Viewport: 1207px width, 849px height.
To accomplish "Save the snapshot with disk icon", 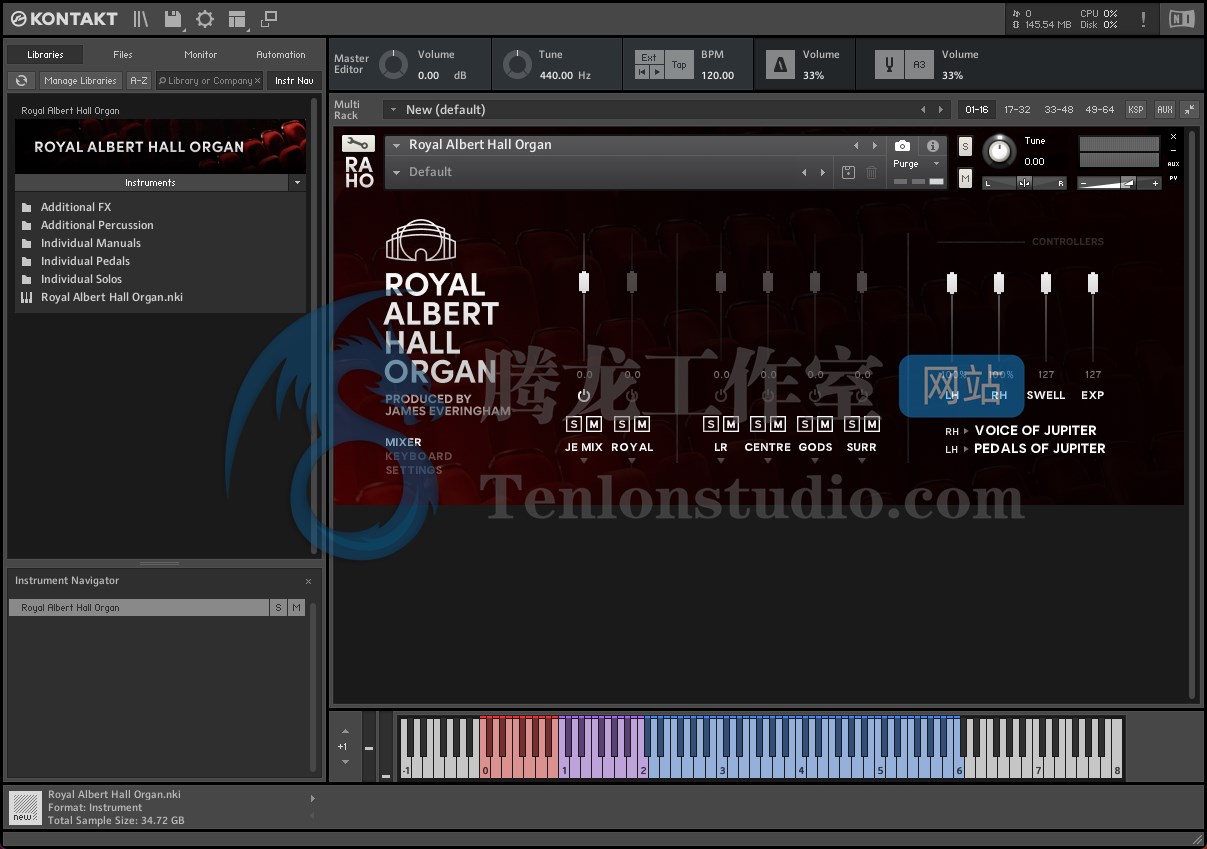I will (848, 172).
